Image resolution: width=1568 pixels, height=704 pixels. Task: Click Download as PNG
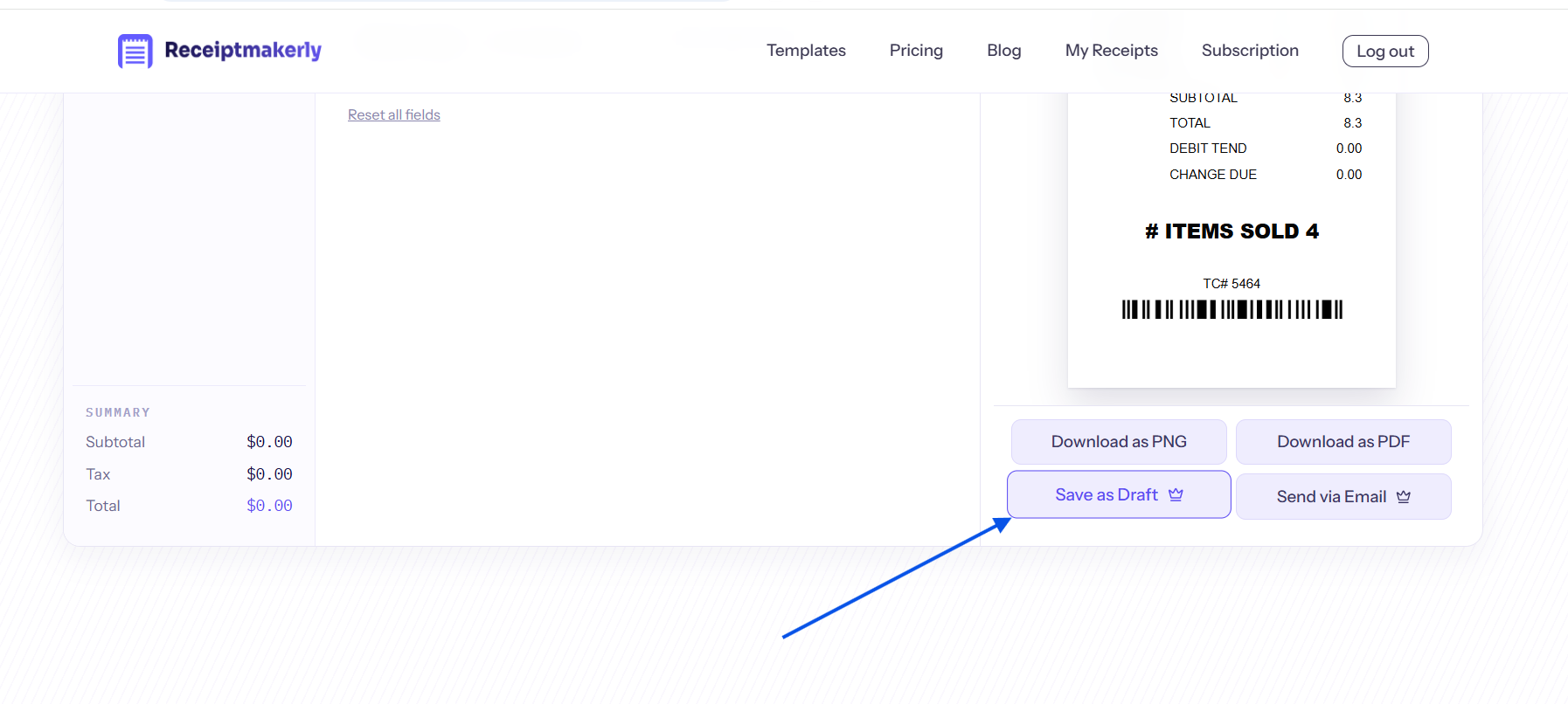pos(1119,442)
